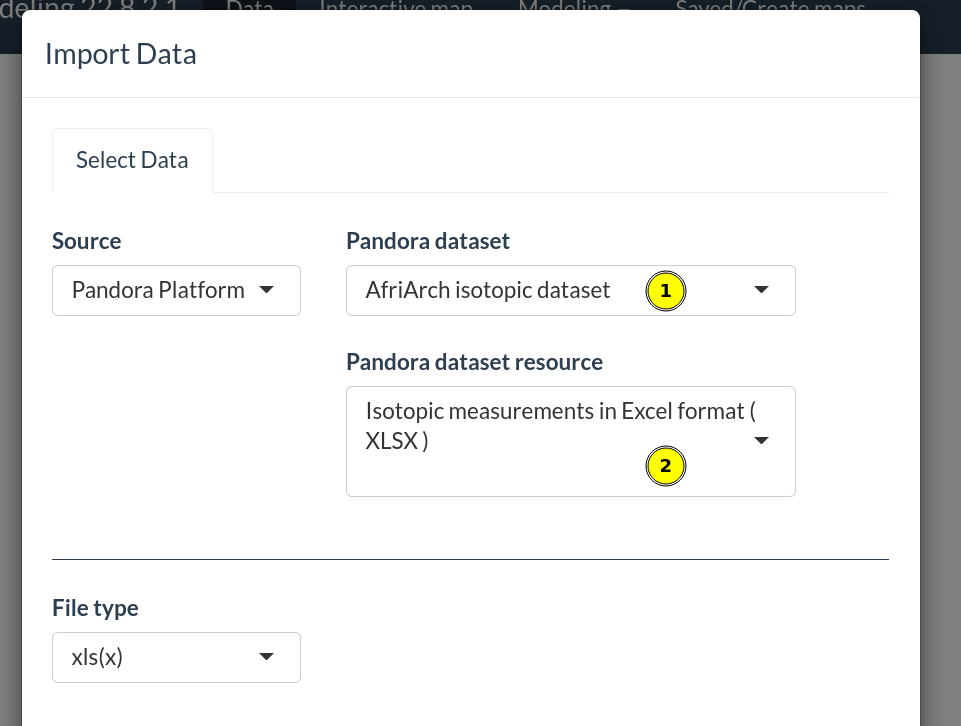Open the Saved/Create maps page
961x726 pixels.
pos(770,9)
